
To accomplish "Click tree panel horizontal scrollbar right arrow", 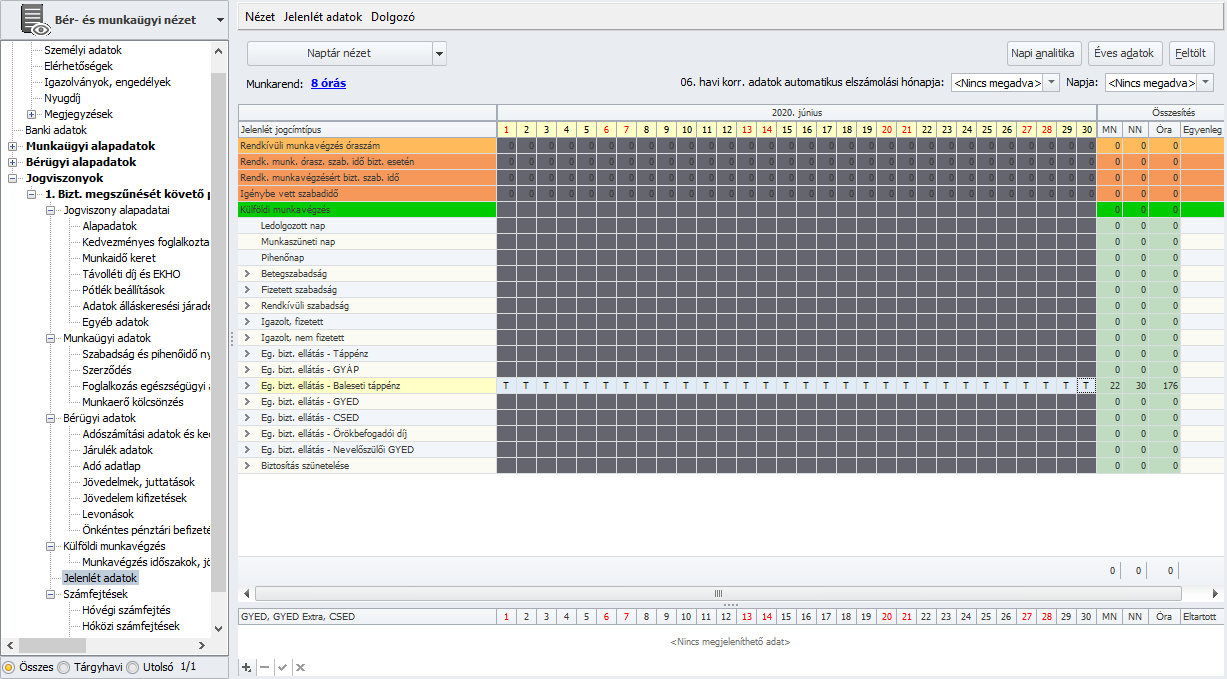I will tap(204, 645).
